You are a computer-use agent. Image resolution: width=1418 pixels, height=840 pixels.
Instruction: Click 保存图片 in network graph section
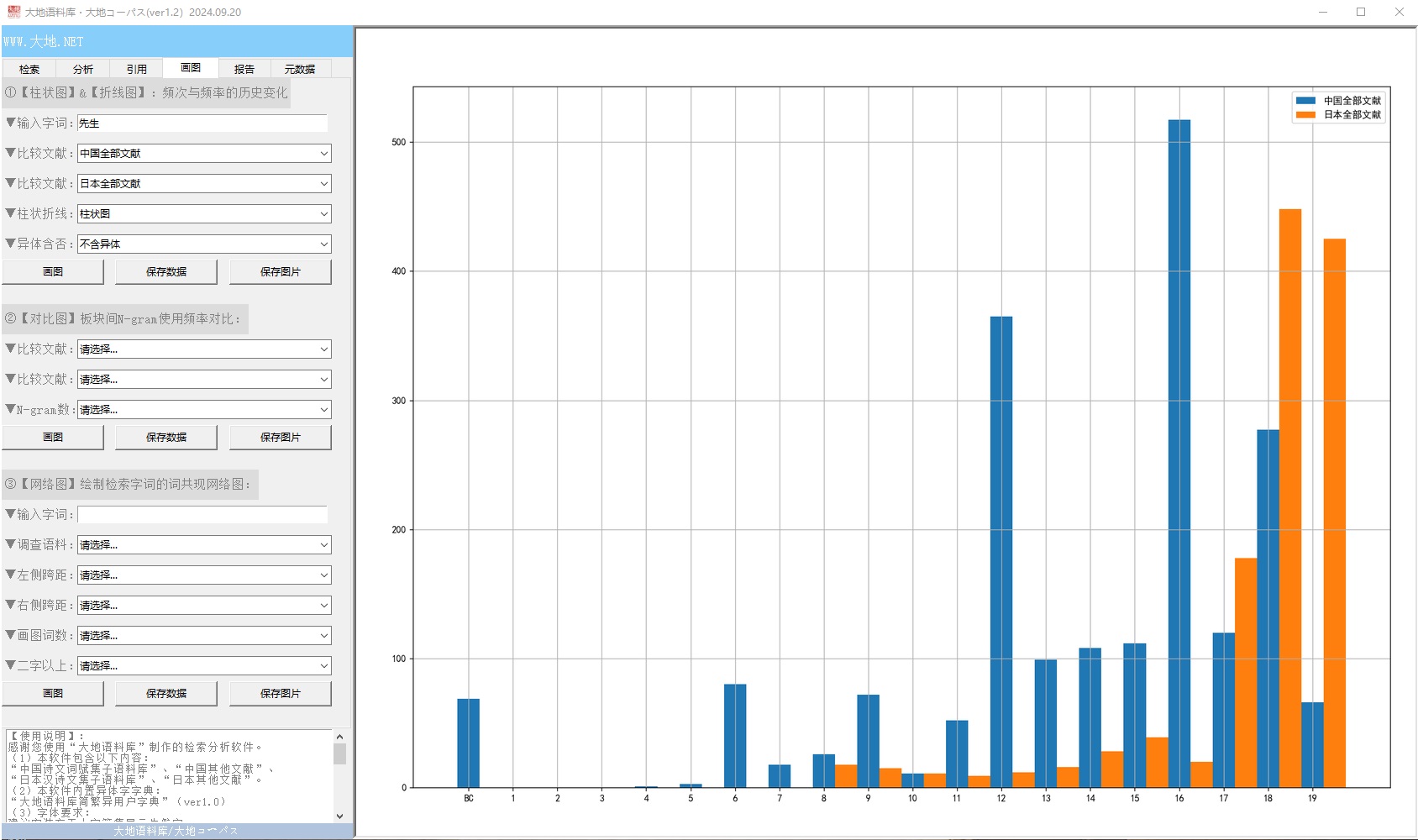pyautogui.click(x=281, y=693)
